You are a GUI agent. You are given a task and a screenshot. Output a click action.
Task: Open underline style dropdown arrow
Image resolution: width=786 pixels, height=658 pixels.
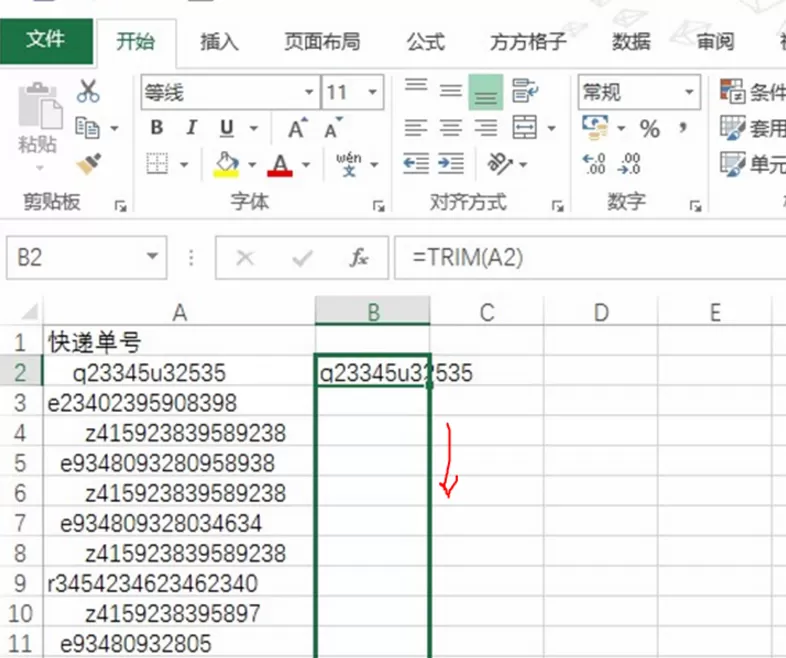tap(254, 128)
